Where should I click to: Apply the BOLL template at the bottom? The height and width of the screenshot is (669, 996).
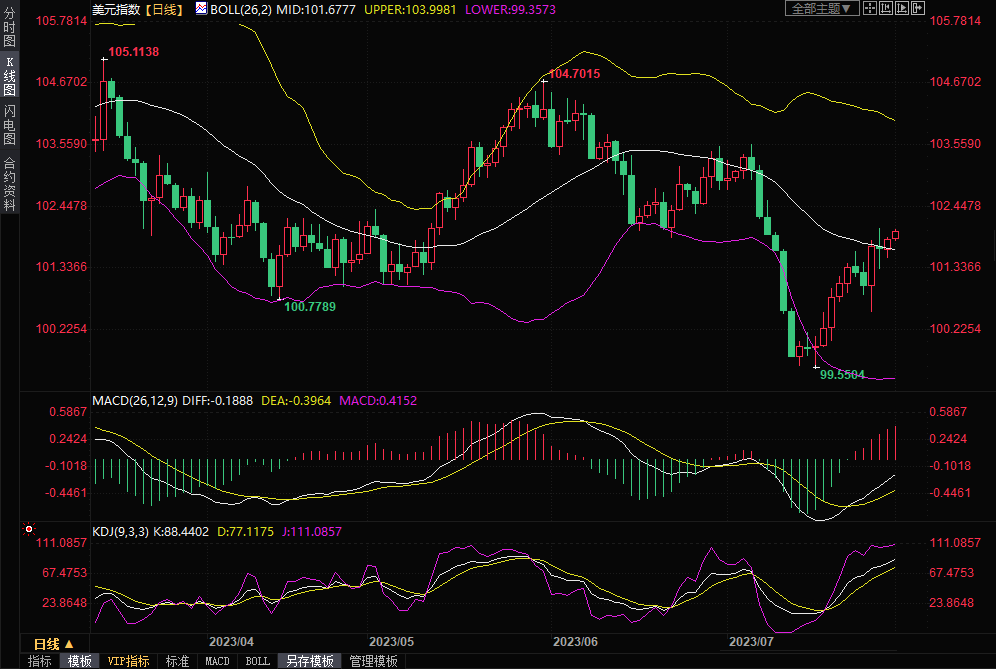257,661
